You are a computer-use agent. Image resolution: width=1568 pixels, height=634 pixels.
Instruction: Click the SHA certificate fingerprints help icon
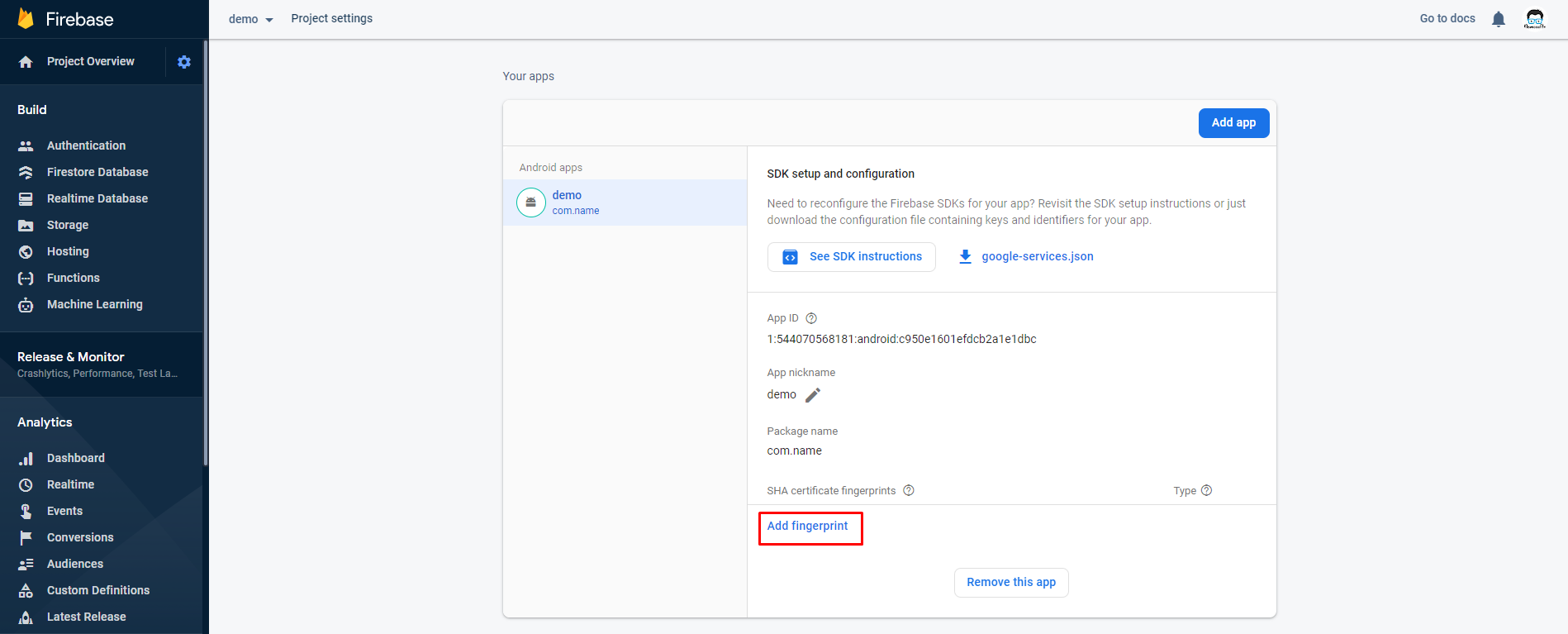pos(909,490)
